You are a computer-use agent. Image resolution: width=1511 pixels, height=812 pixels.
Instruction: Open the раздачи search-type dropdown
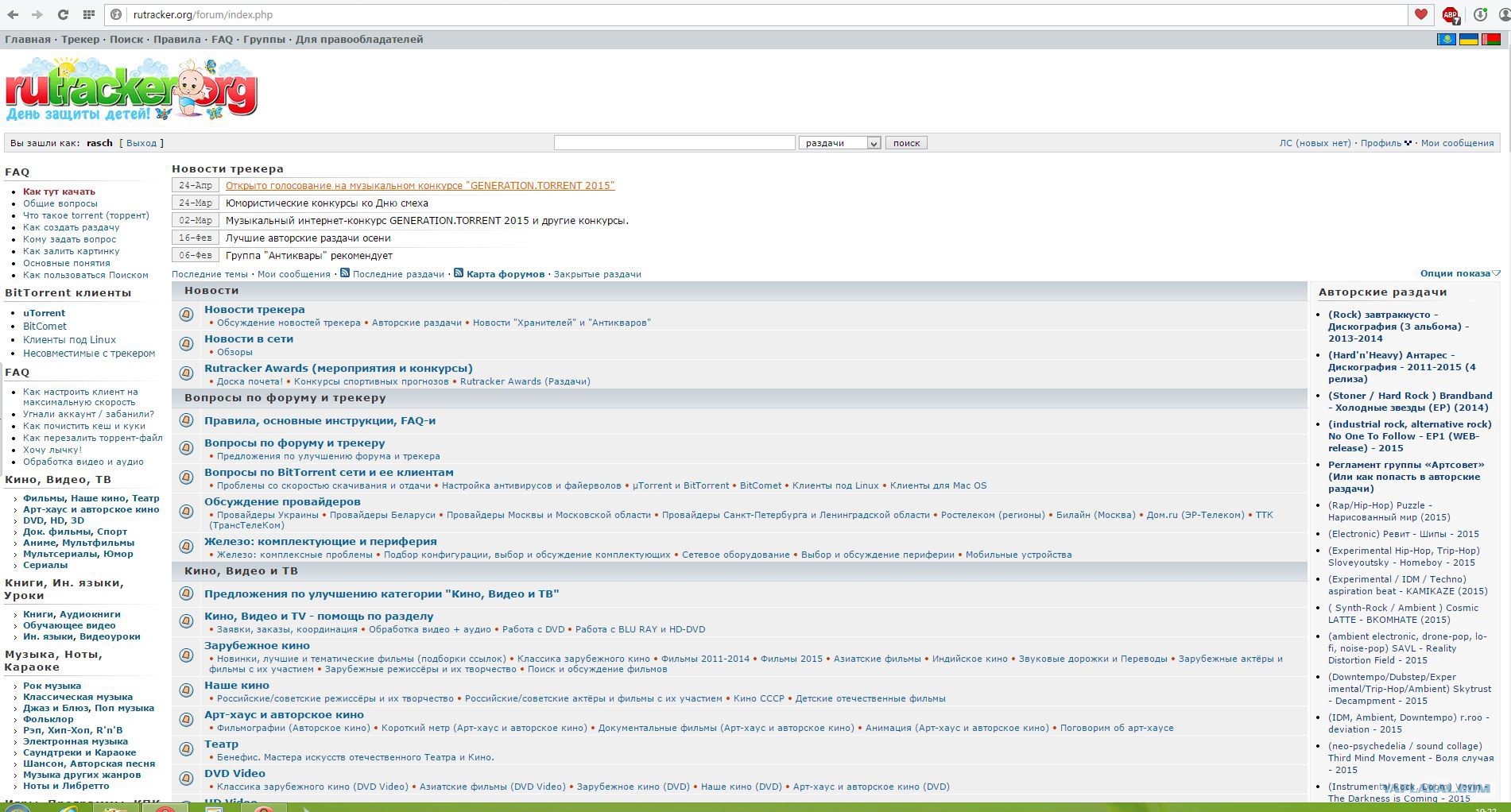point(839,143)
